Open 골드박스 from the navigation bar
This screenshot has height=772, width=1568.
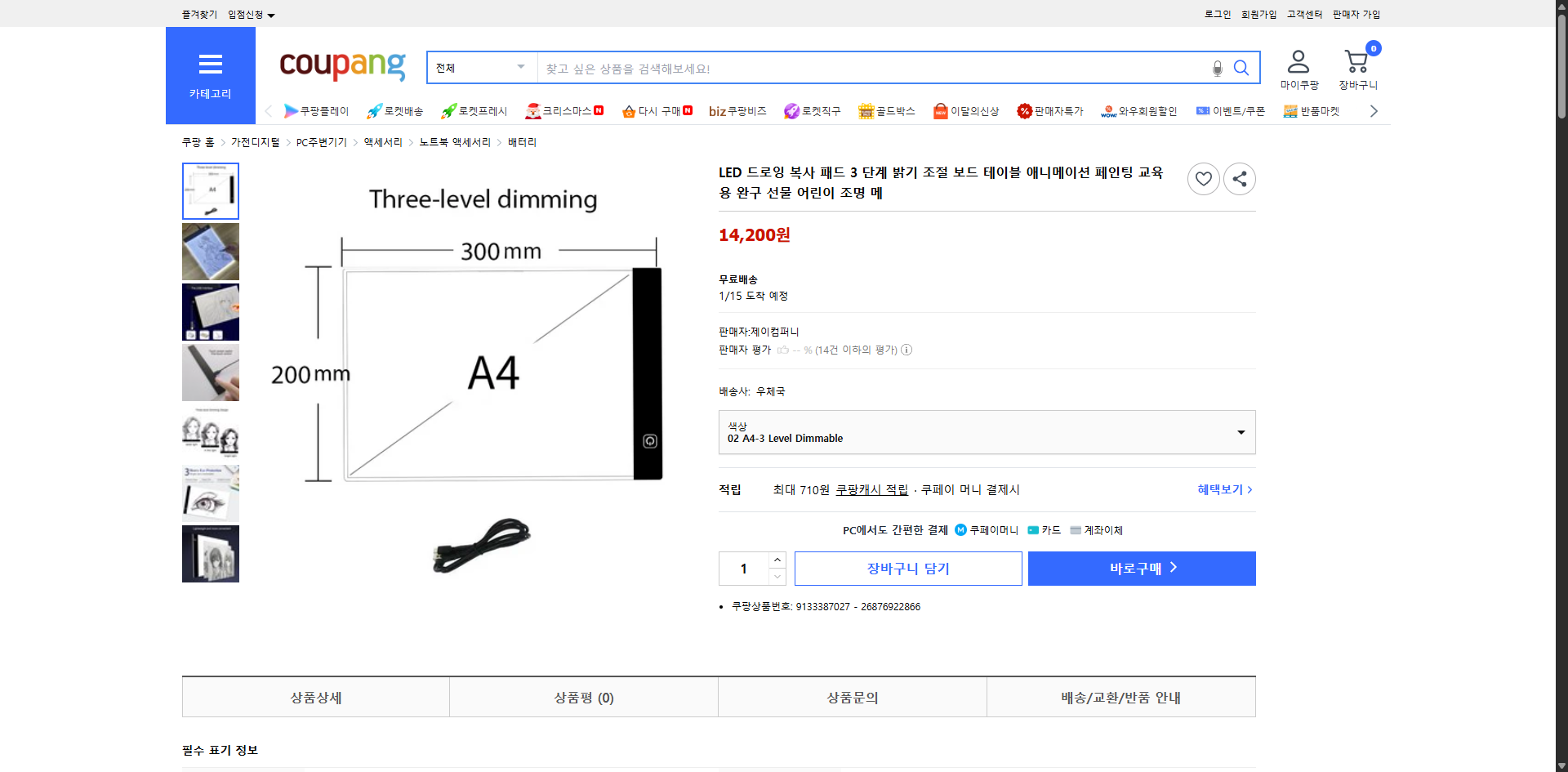(886, 111)
